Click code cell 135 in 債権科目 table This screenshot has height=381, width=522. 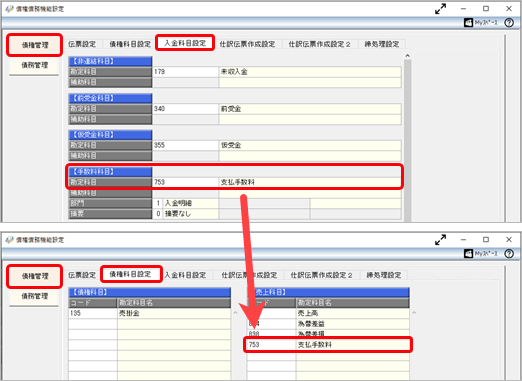click(x=93, y=313)
